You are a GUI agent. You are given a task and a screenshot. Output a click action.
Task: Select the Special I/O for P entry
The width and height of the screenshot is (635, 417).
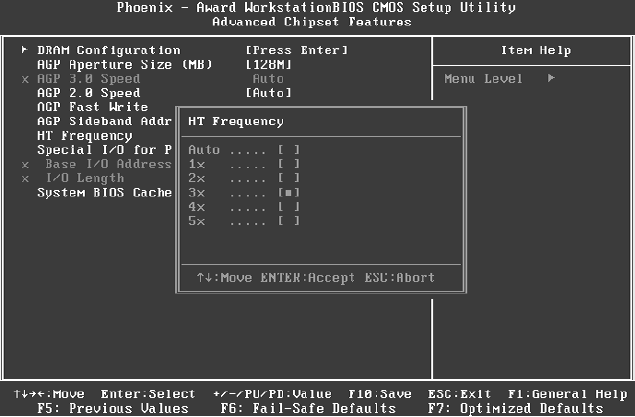104,150
